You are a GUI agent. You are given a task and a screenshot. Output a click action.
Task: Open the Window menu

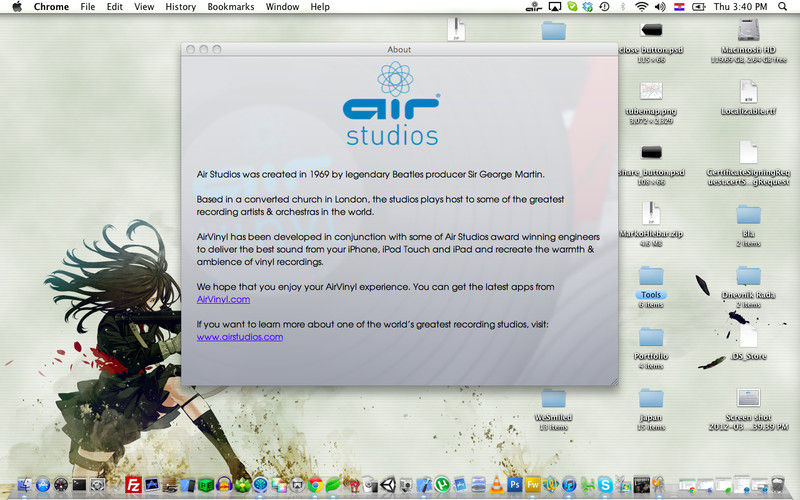(x=282, y=7)
